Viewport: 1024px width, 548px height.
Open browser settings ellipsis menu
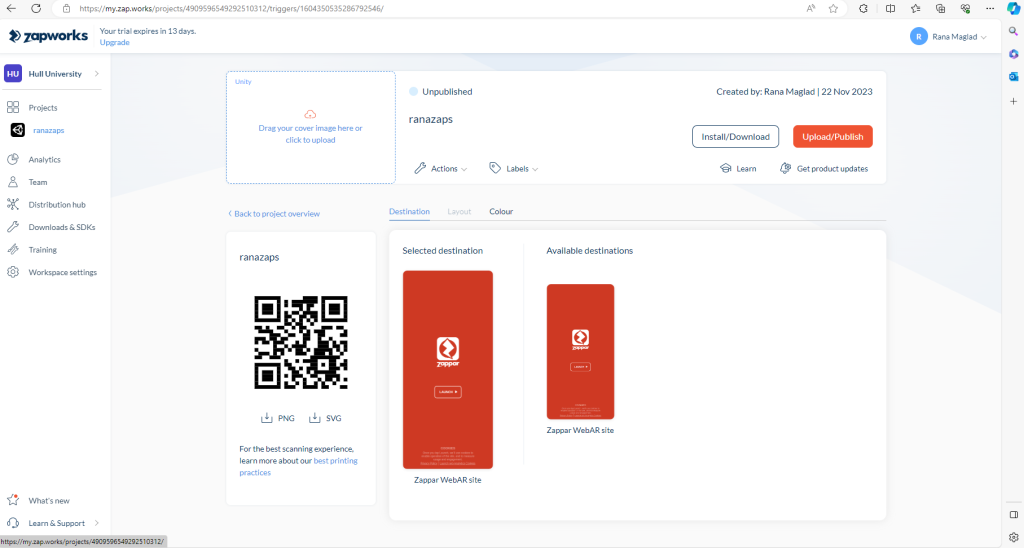tap(990, 8)
